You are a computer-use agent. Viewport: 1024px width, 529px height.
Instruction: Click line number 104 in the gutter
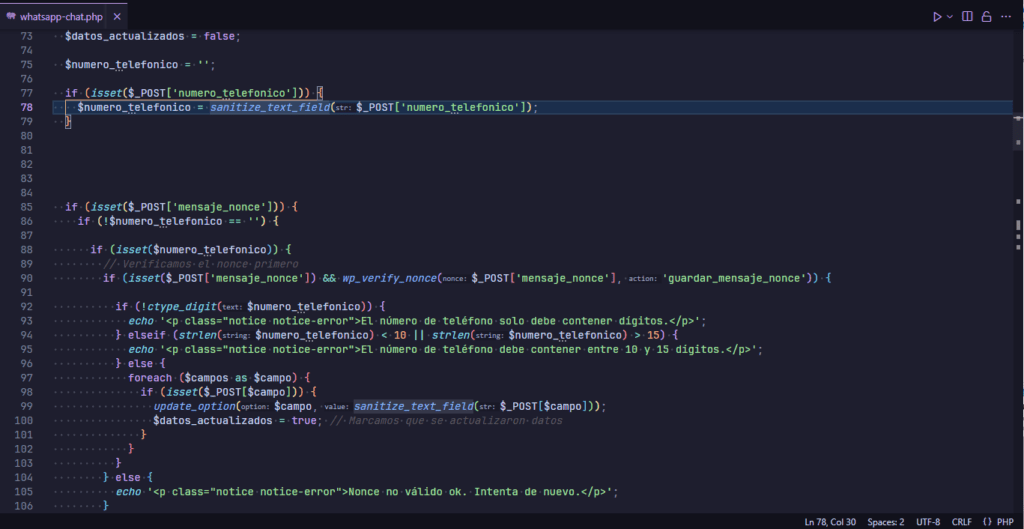(x=24, y=477)
